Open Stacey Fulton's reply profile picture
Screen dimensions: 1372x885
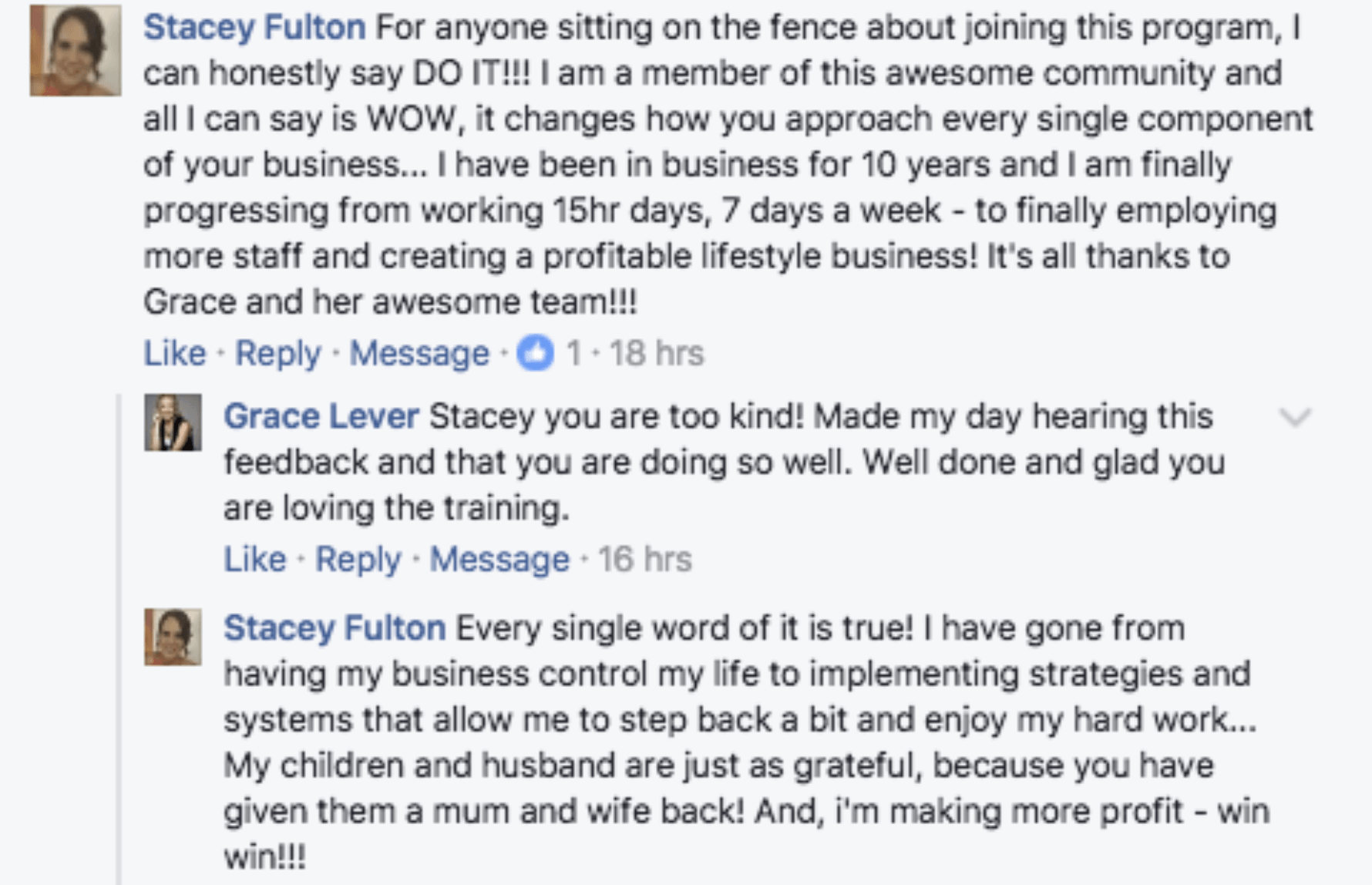tap(173, 637)
